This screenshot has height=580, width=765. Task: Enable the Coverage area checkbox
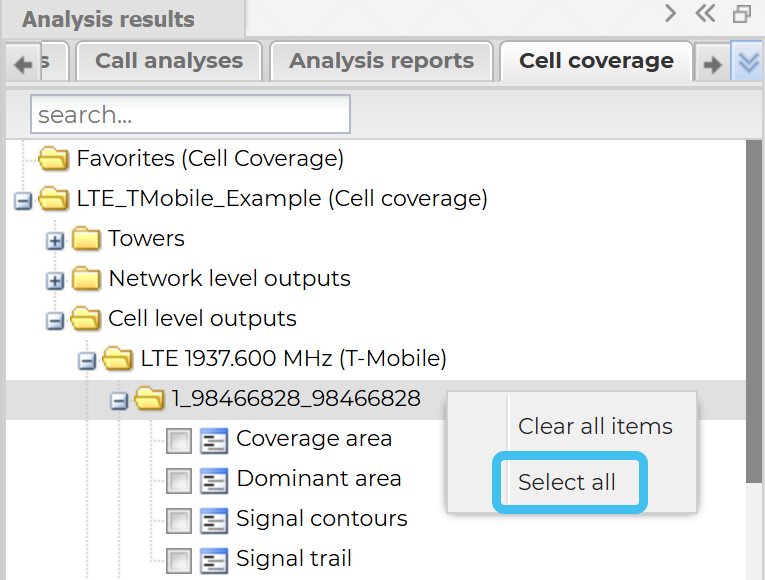tap(179, 440)
